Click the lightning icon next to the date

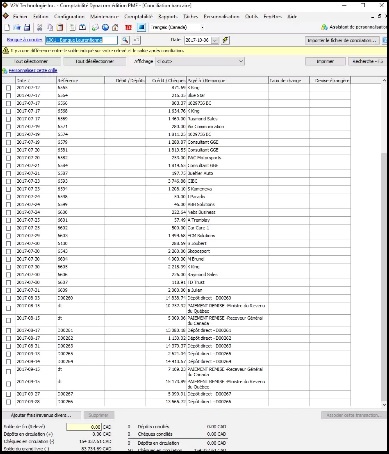[226, 40]
